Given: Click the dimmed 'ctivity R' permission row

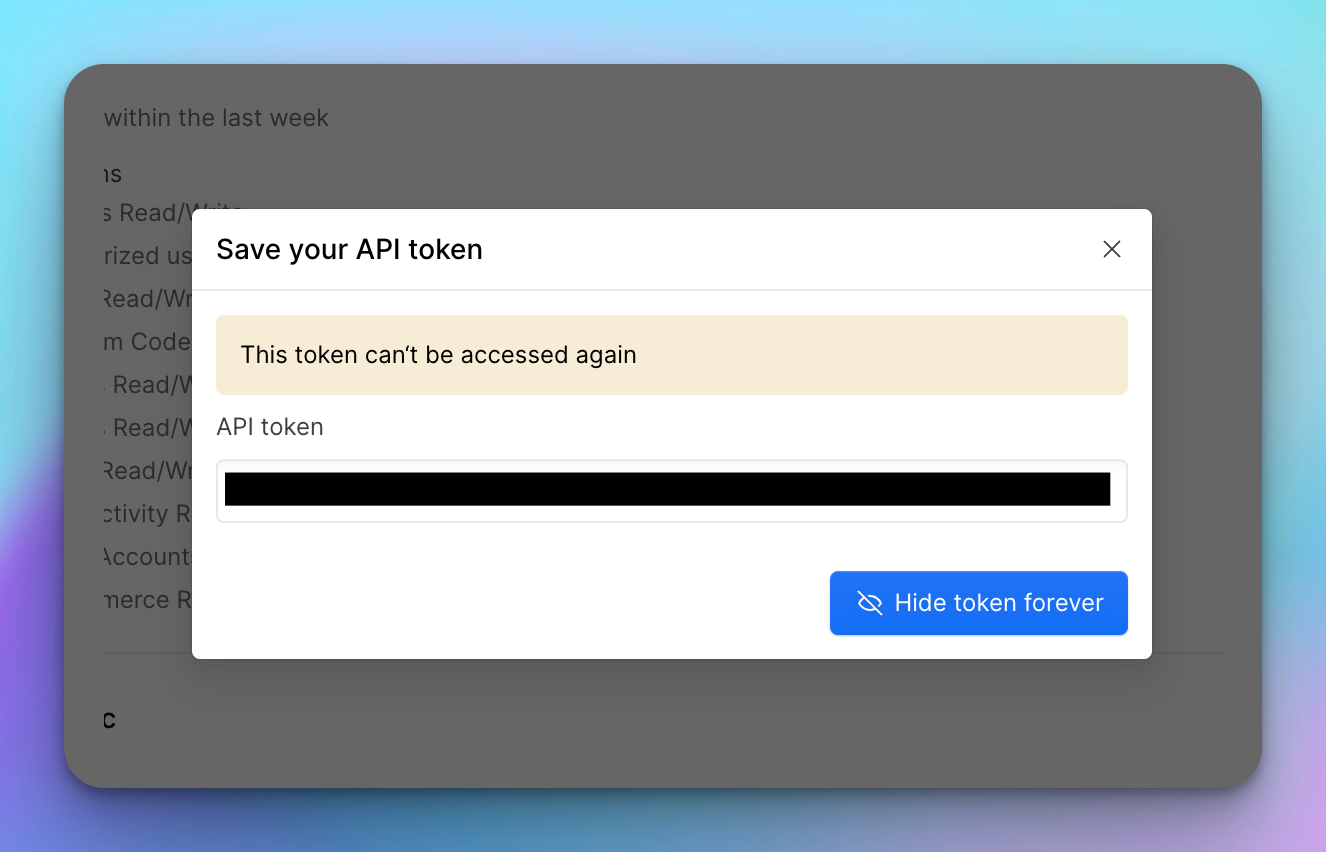Looking at the screenshot, I should [147, 514].
